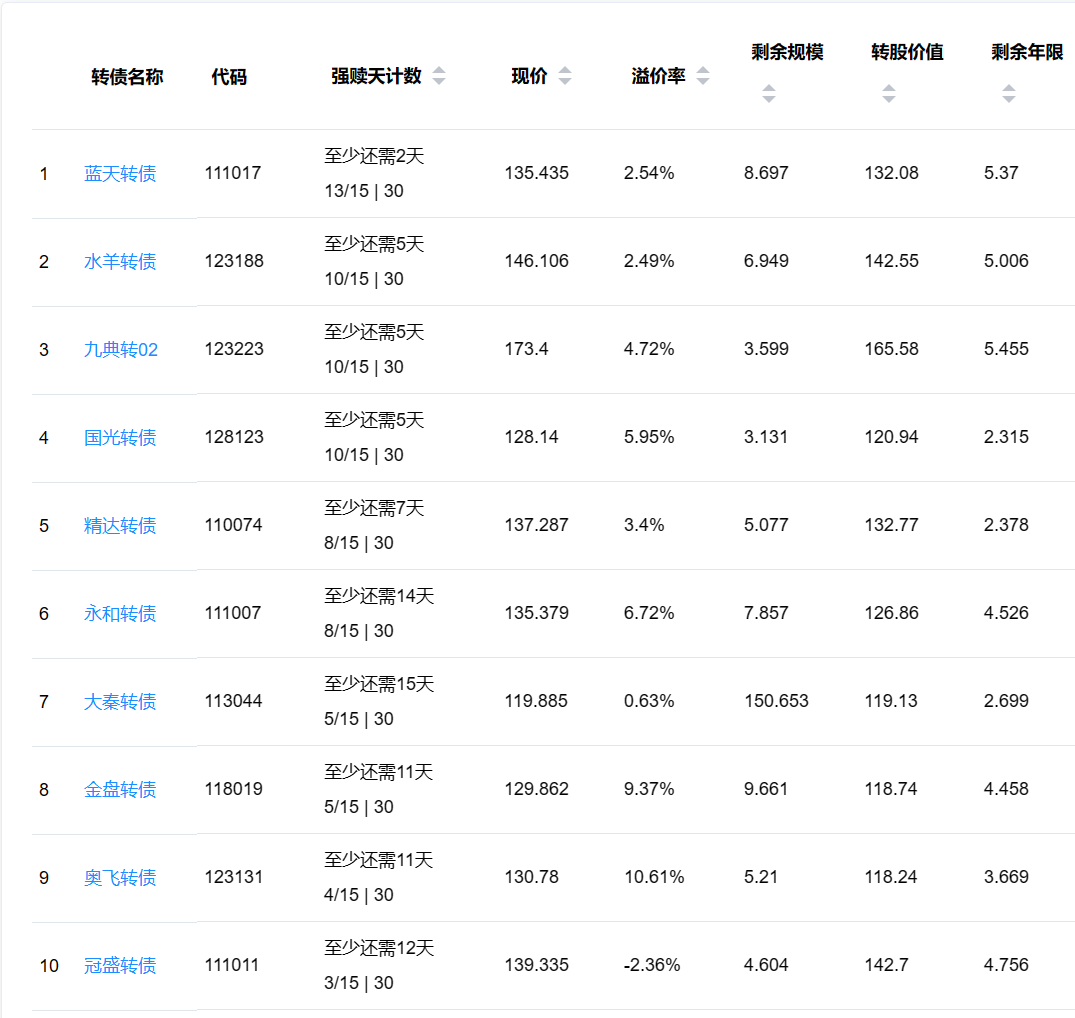Open the 蓝天转债 bond link
Screen dimensions: 1075x1018
(120, 174)
